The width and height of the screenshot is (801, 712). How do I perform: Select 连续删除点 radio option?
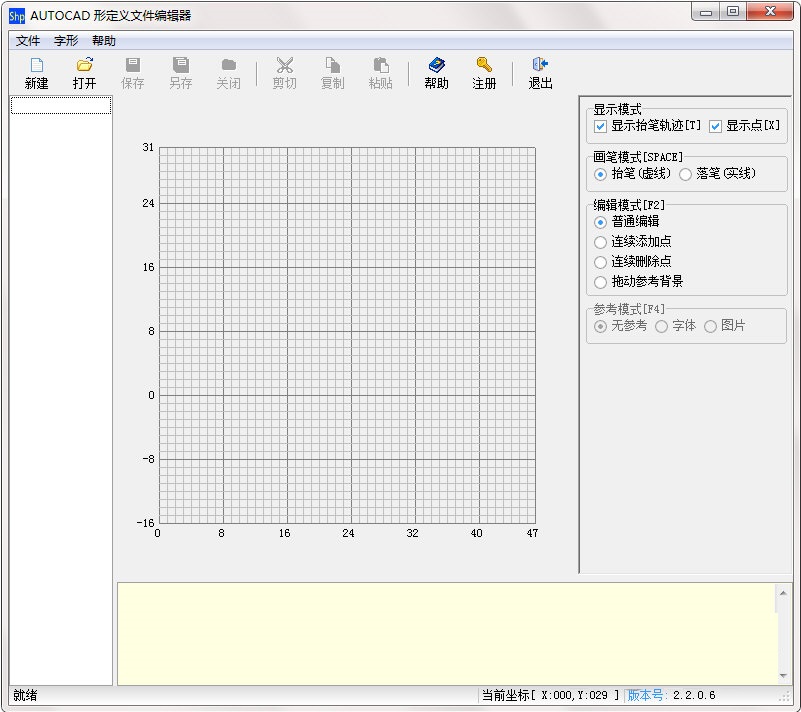(600, 262)
